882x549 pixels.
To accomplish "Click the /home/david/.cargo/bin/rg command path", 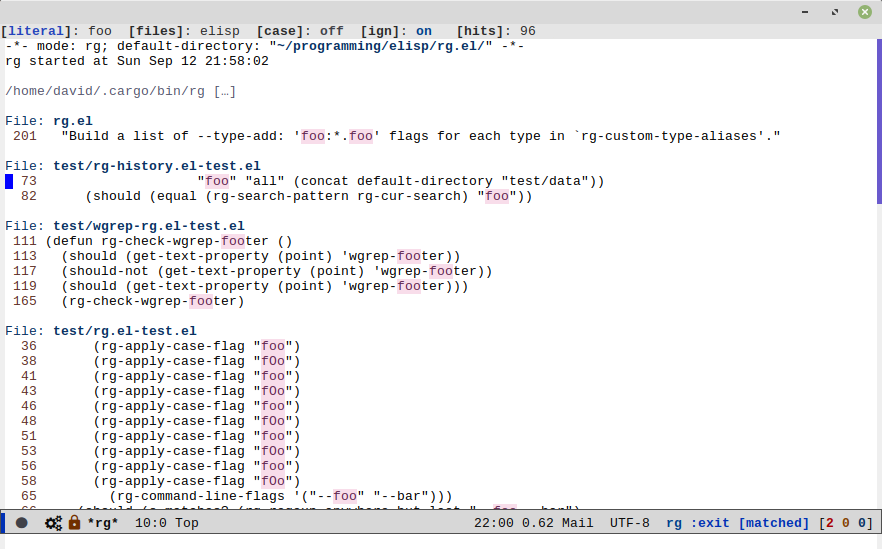I will [x=105, y=91].
